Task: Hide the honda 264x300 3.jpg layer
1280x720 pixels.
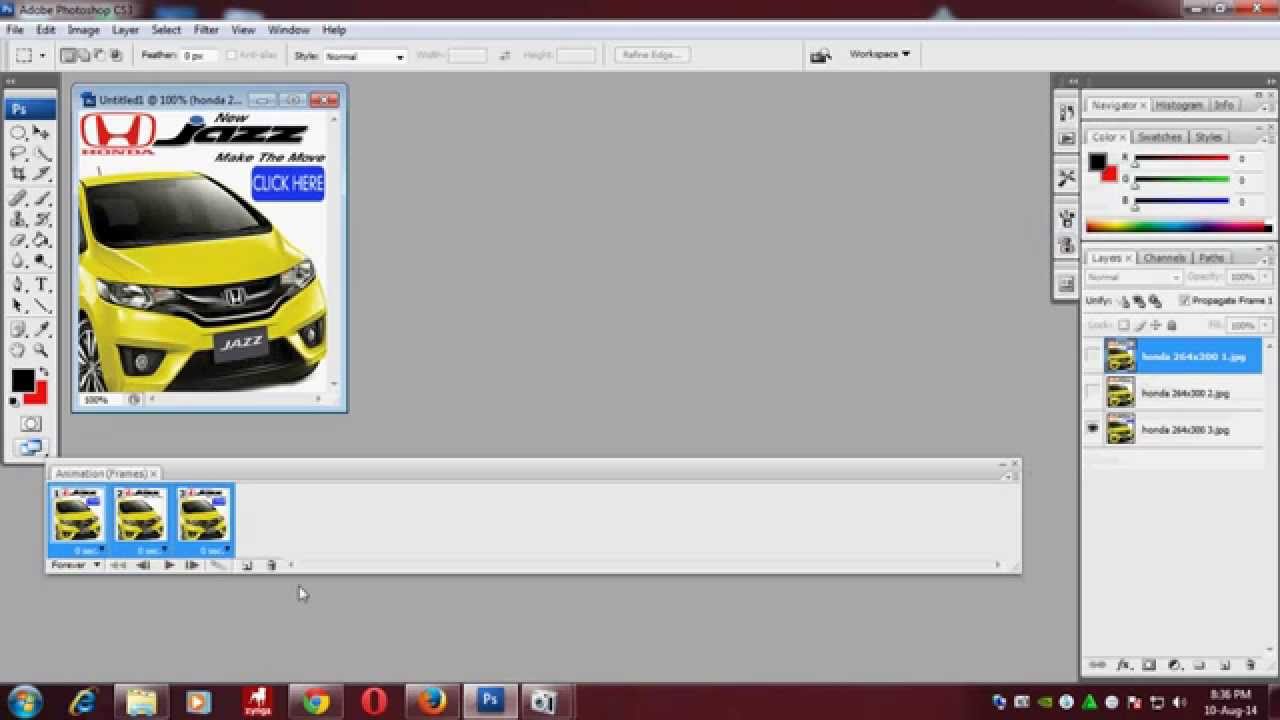Action: (x=1092, y=429)
